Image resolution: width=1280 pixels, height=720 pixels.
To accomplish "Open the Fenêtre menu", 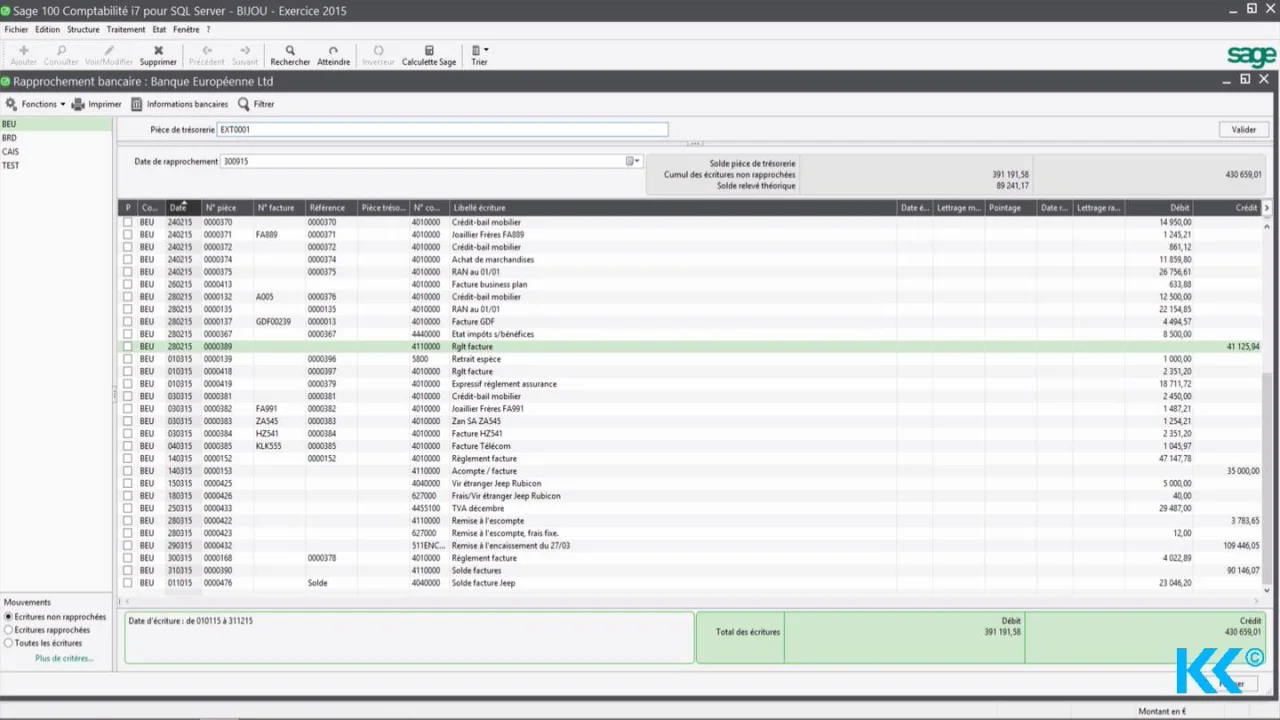I will click(x=186, y=30).
